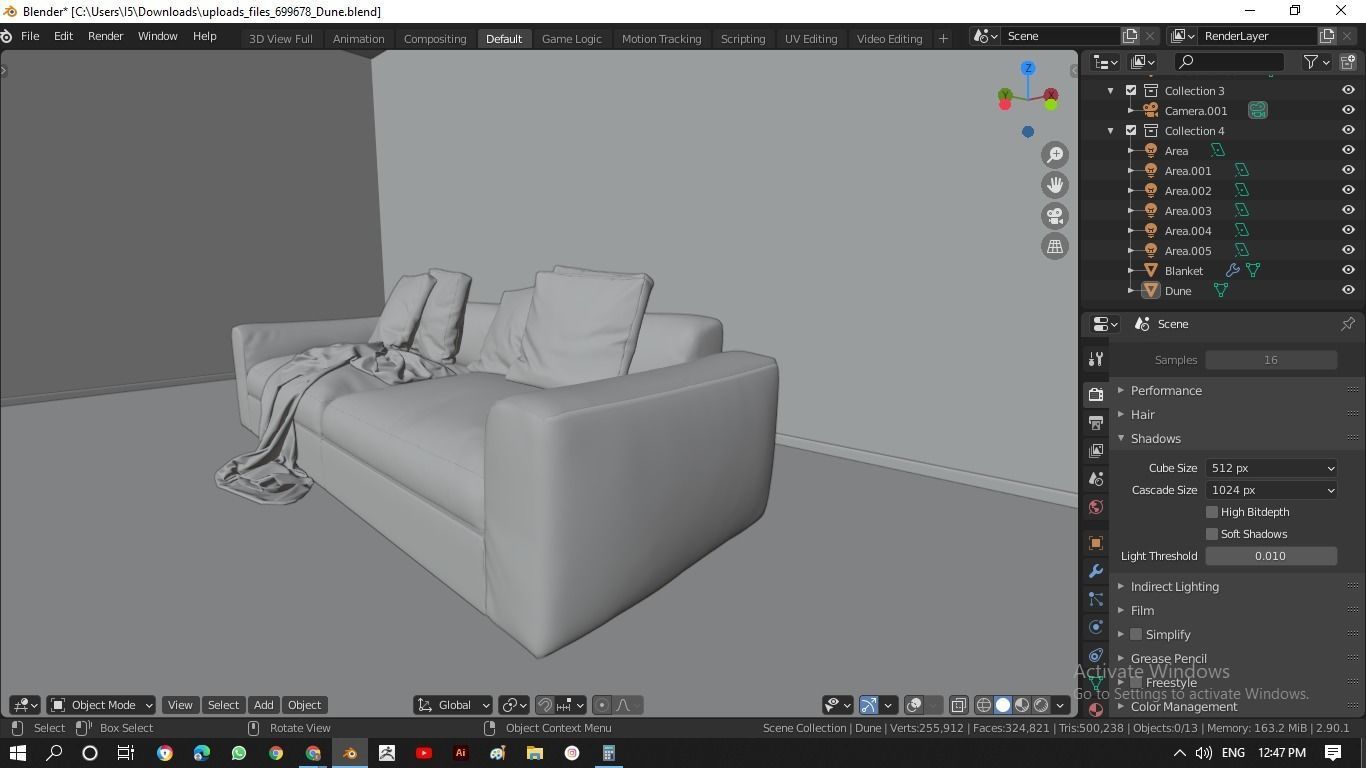Open the Output properties tab
Image resolution: width=1366 pixels, height=768 pixels.
coord(1096,422)
